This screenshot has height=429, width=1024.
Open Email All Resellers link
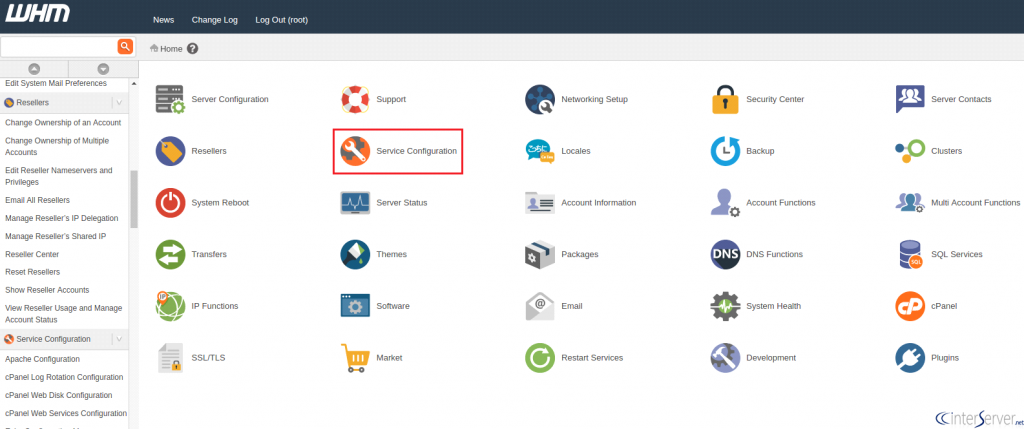coord(37,200)
